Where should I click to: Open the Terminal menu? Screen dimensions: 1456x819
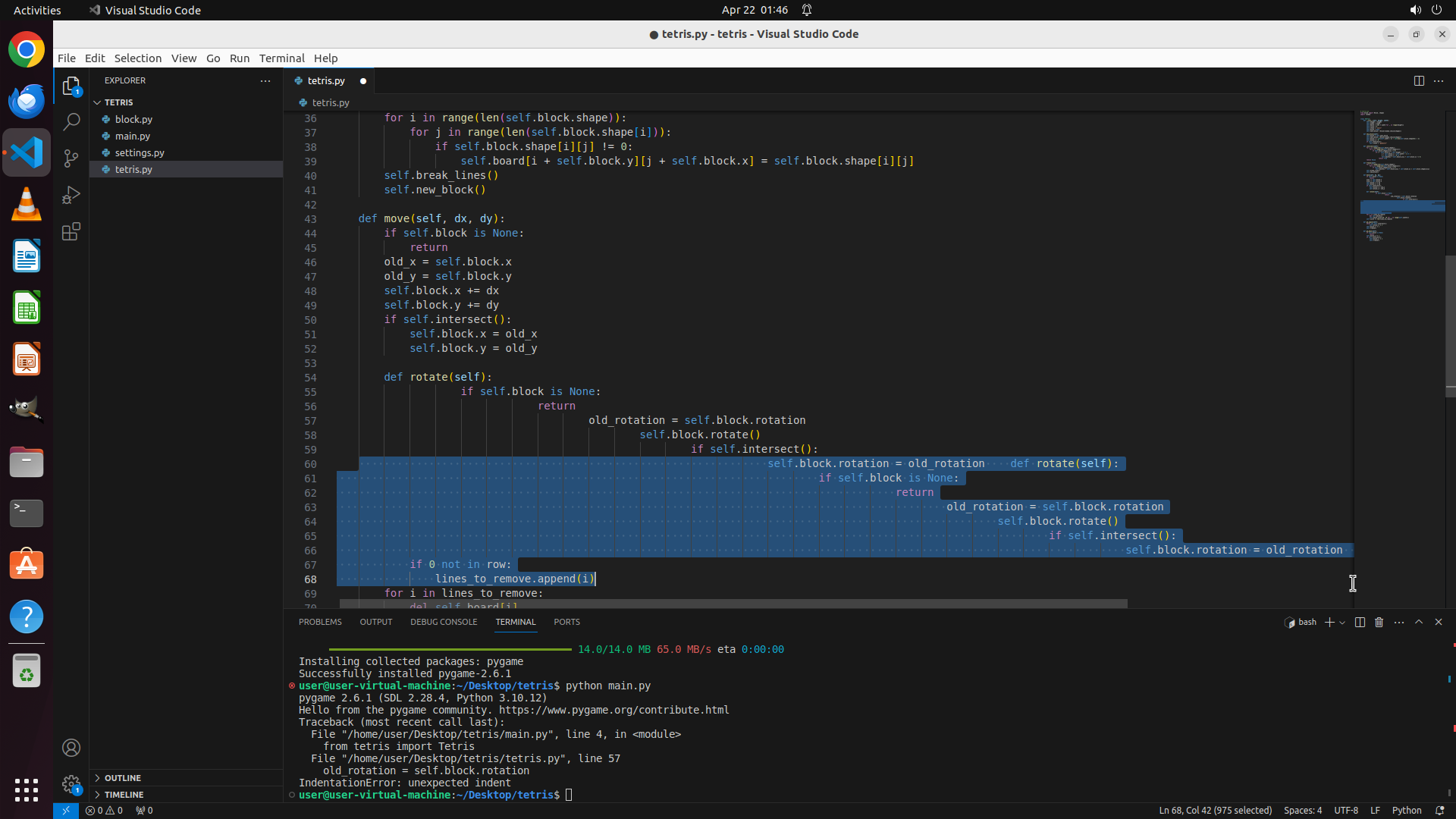tap(281, 58)
